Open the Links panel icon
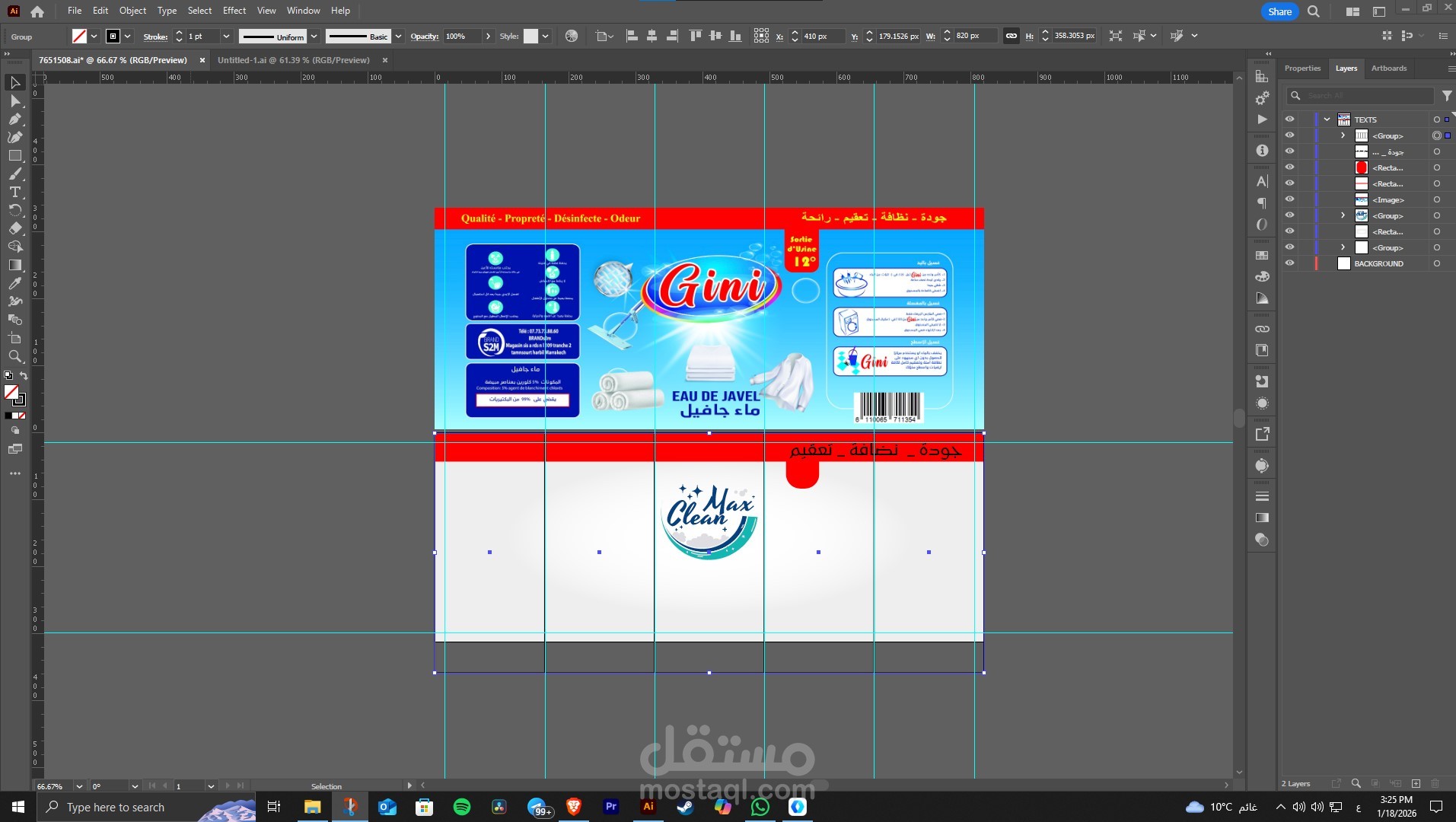1456x822 pixels. (1262, 329)
